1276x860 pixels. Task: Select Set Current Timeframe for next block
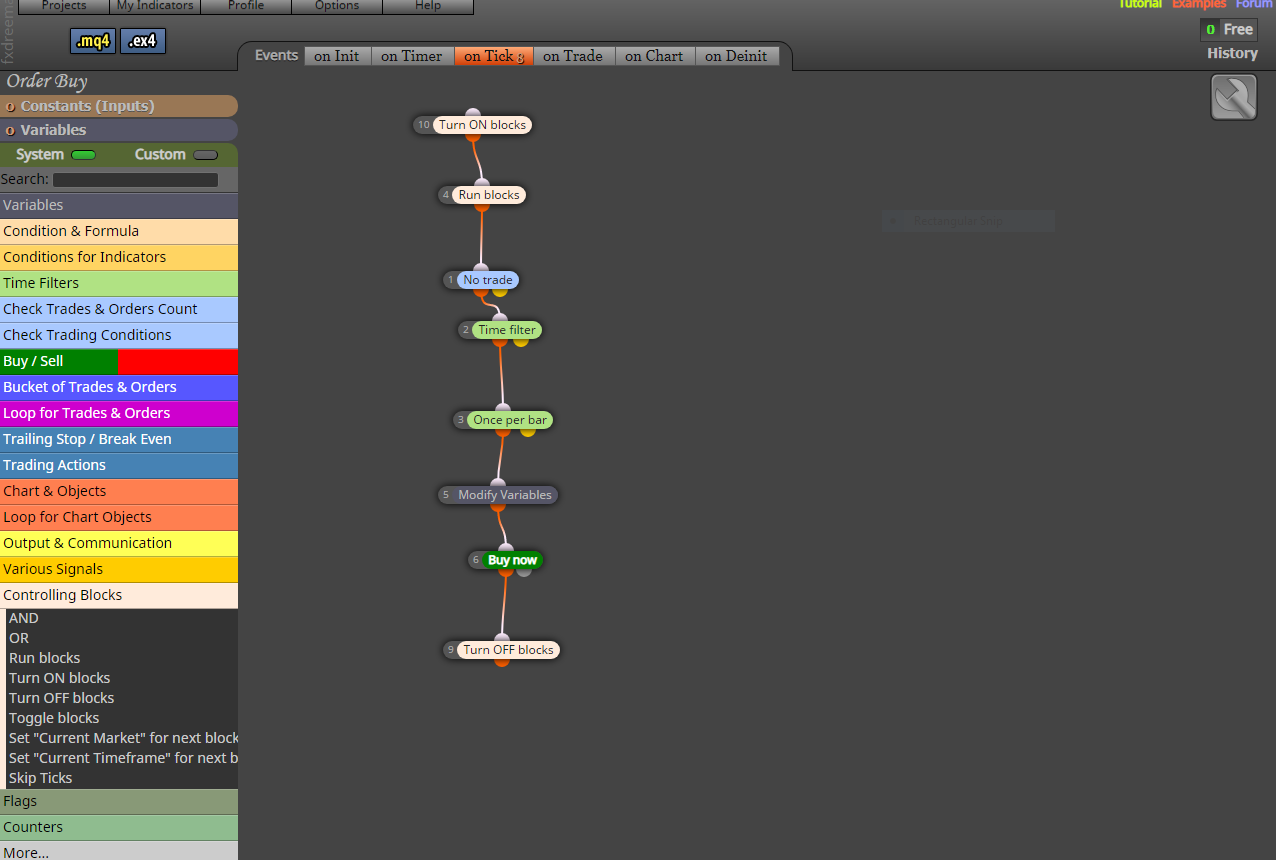pyautogui.click(x=123, y=758)
